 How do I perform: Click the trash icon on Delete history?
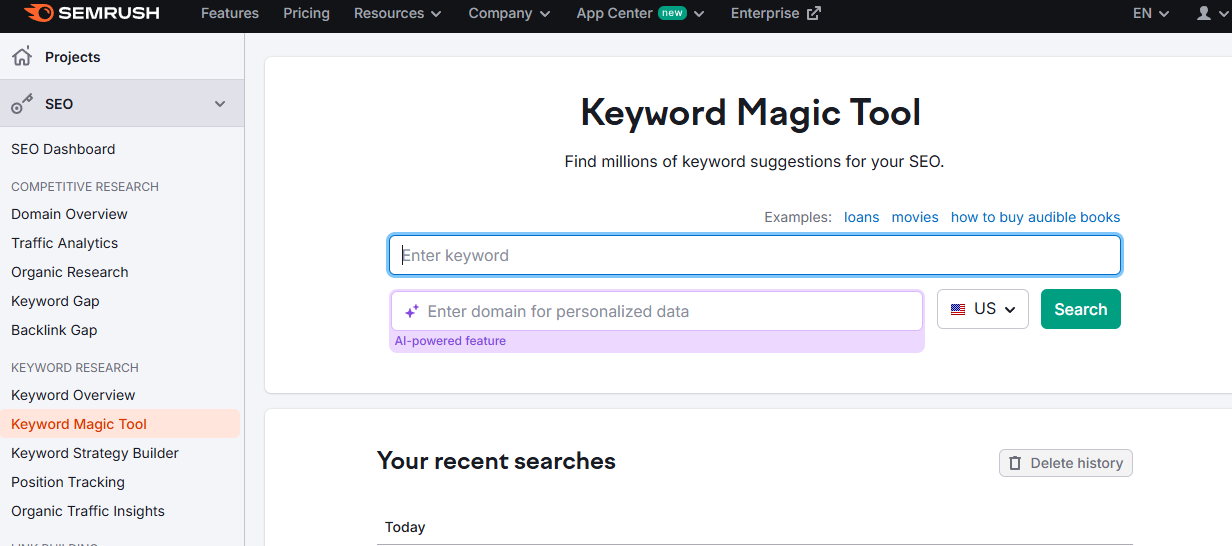point(1015,463)
